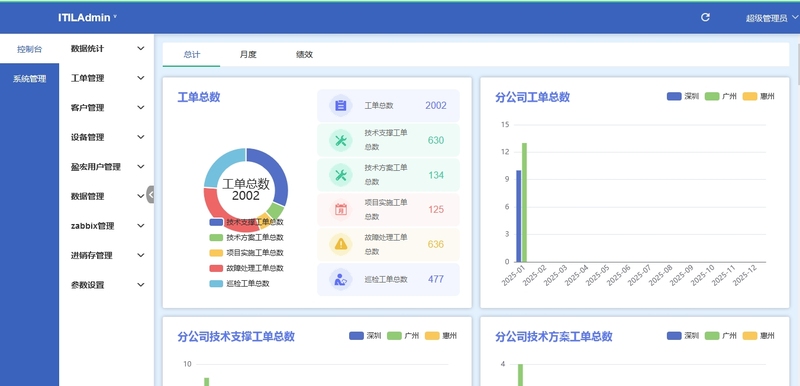Toggle 广州 series in 分公司工单总数 chart
The height and width of the screenshot is (386, 800).
(720, 96)
